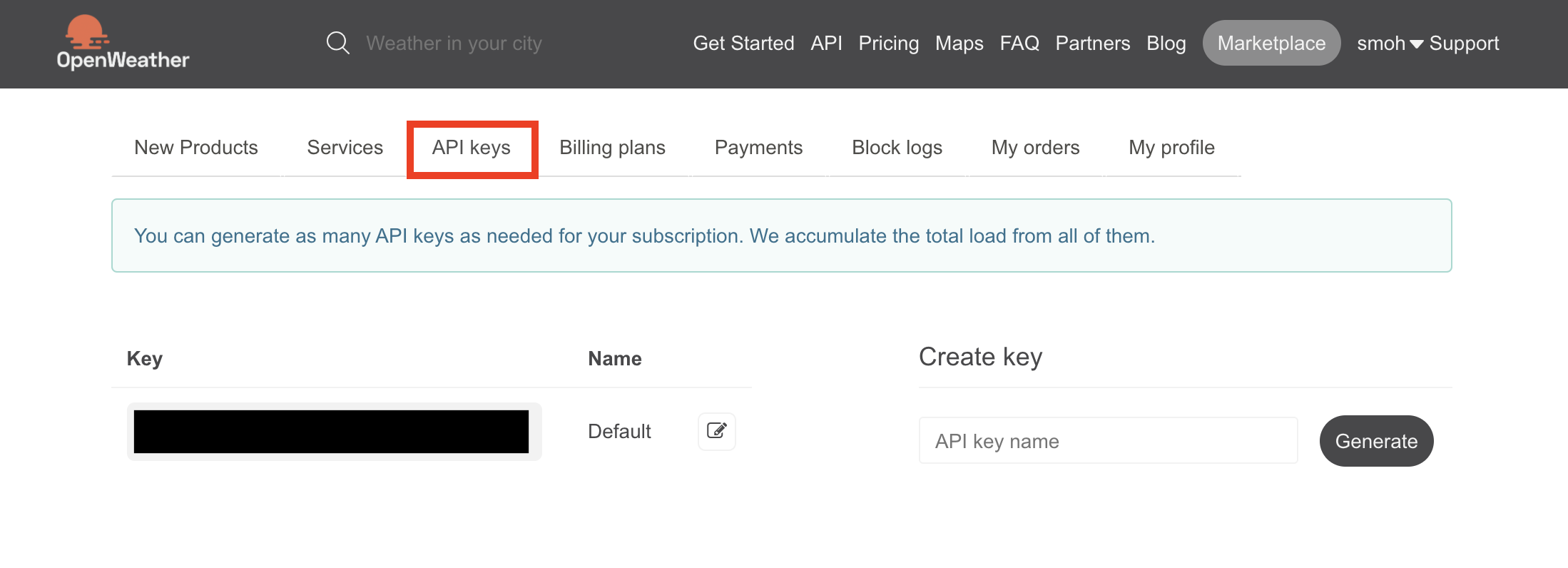This screenshot has height=568, width=1568.
Task: Open the Payments tab
Action: tap(758, 148)
